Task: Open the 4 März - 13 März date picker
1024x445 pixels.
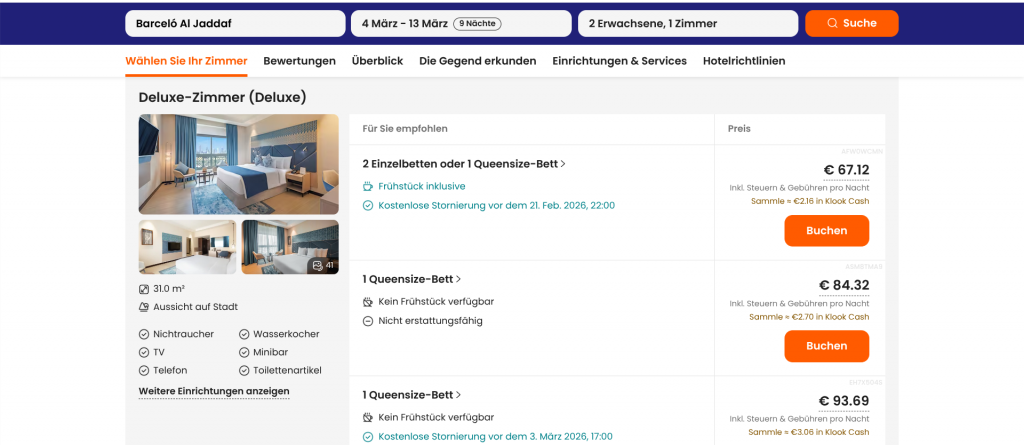Action: pos(460,23)
